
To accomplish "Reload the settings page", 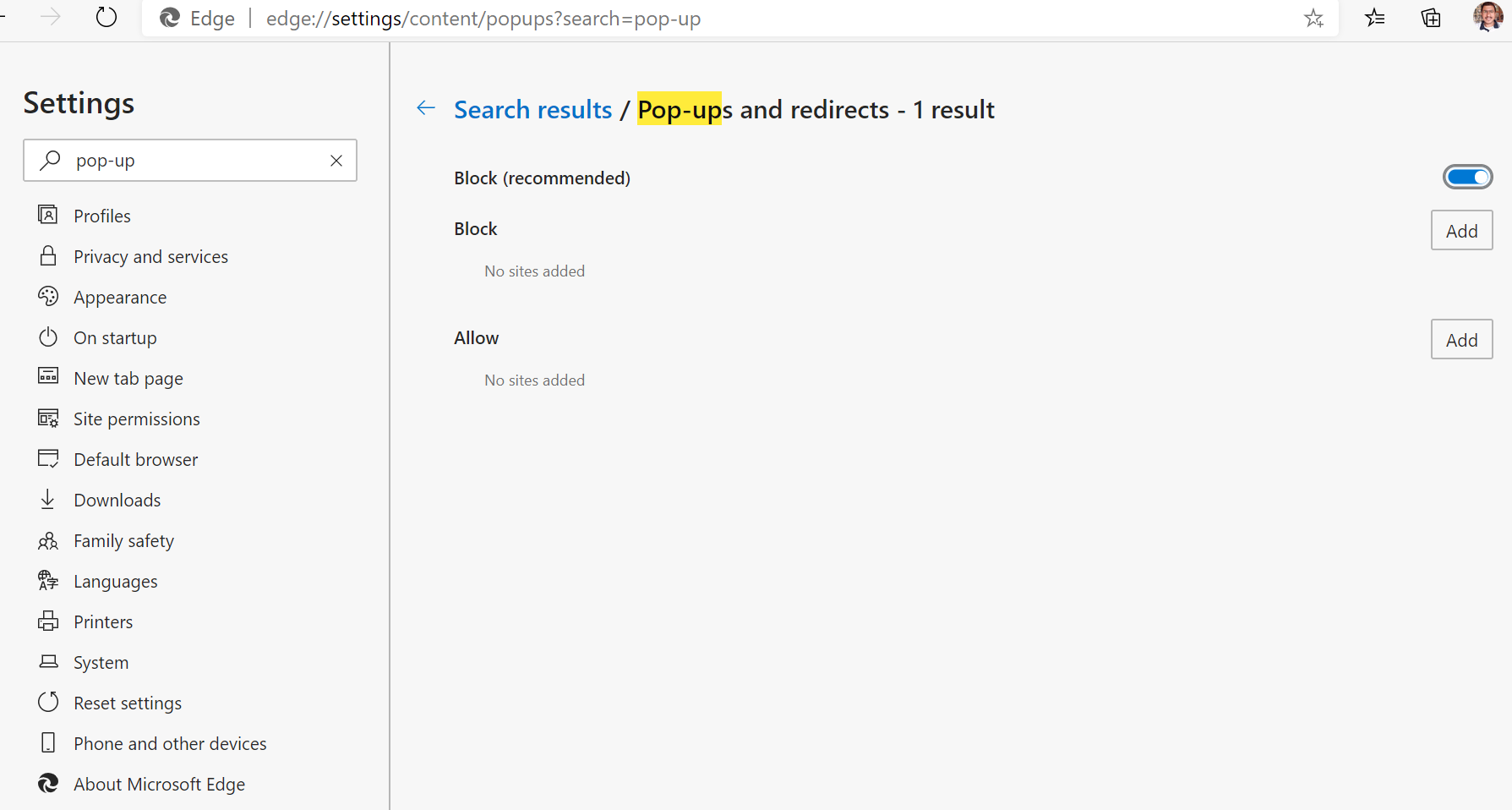I will tap(106, 17).
